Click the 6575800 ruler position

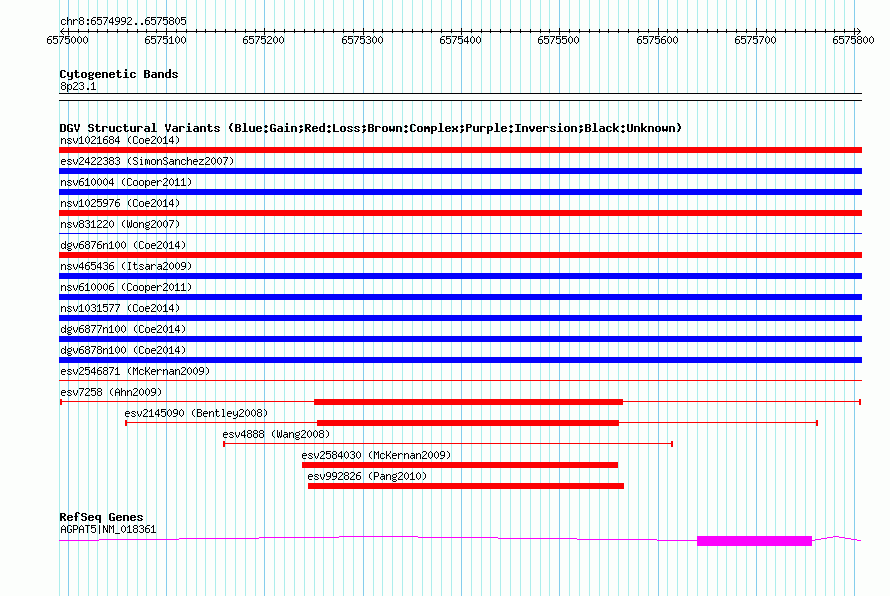coord(854,40)
